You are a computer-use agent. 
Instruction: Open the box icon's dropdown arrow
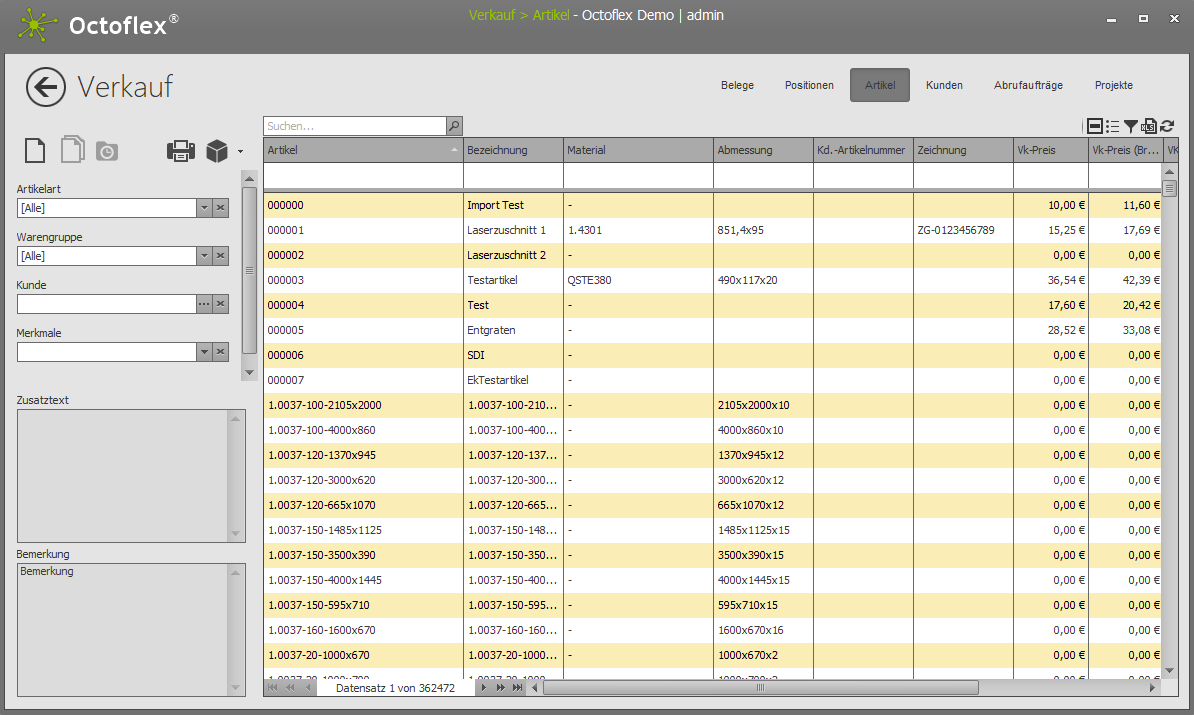[x=240, y=152]
